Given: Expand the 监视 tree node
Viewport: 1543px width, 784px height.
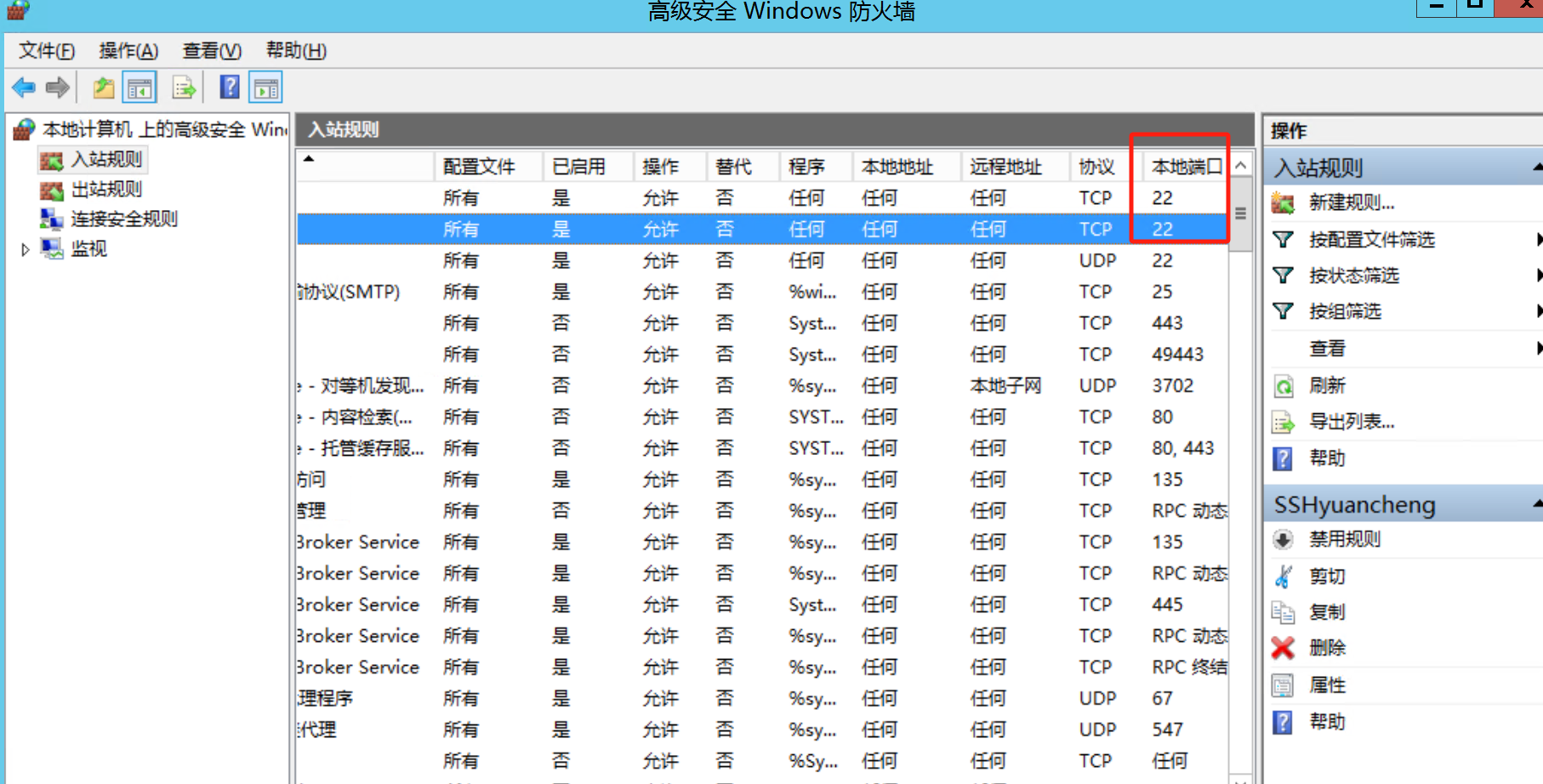Looking at the screenshot, I should click(26, 250).
